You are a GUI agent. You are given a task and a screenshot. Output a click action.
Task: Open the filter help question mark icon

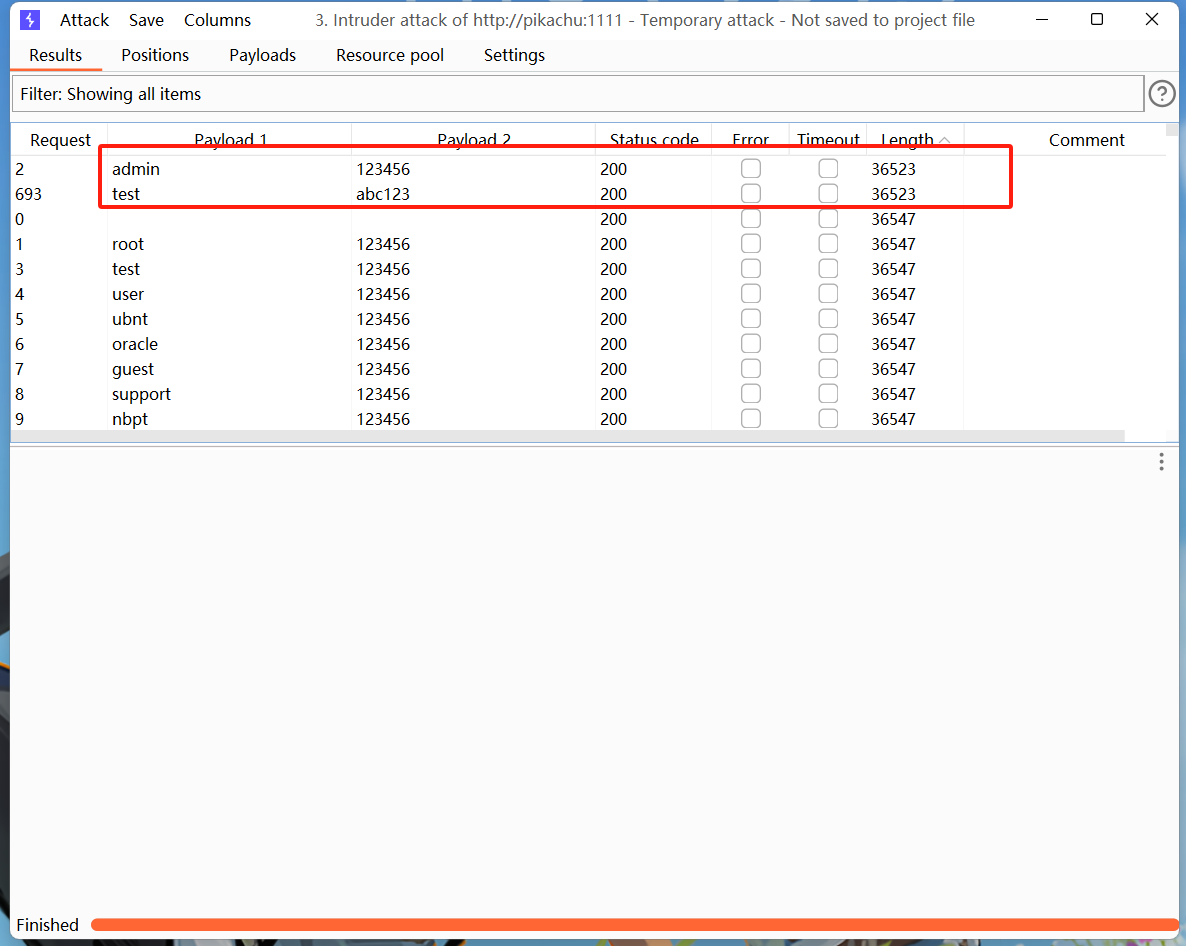click(1161, 94)
